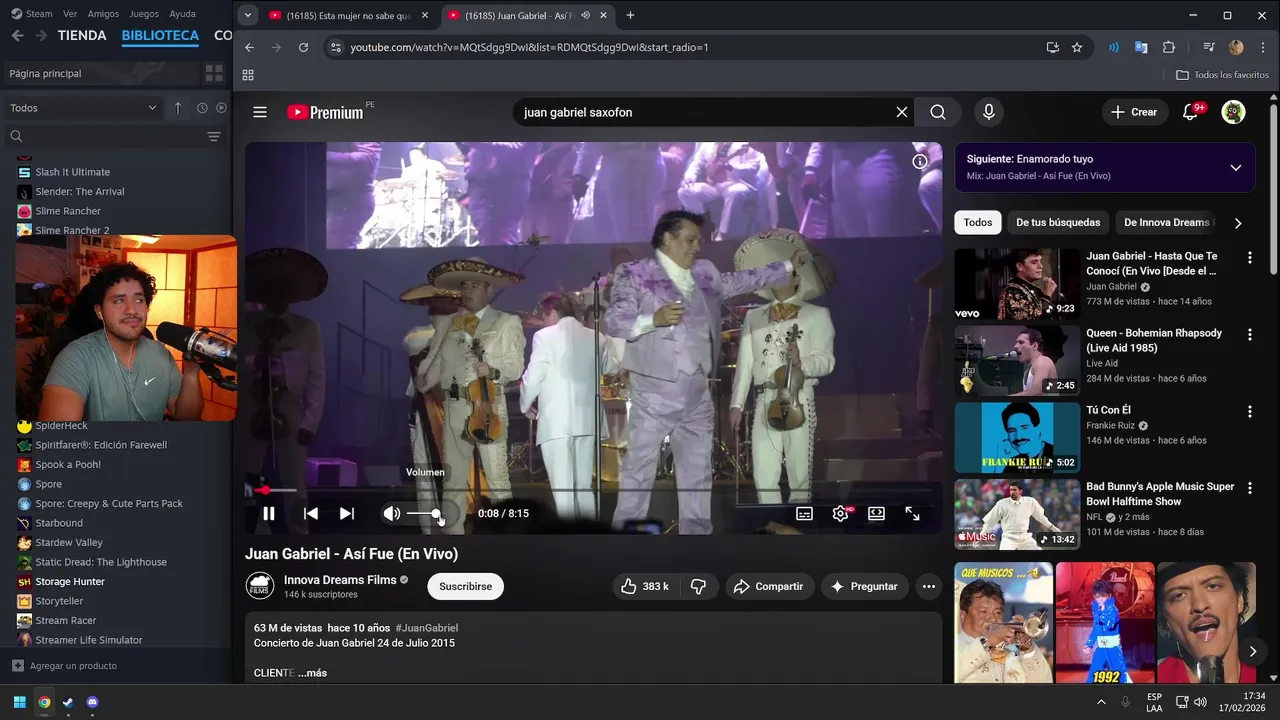Image resolution: width=1280 pixels, height=720 pixels.
Task: Select the Todos filter chip
Action: tap(978, 222)
